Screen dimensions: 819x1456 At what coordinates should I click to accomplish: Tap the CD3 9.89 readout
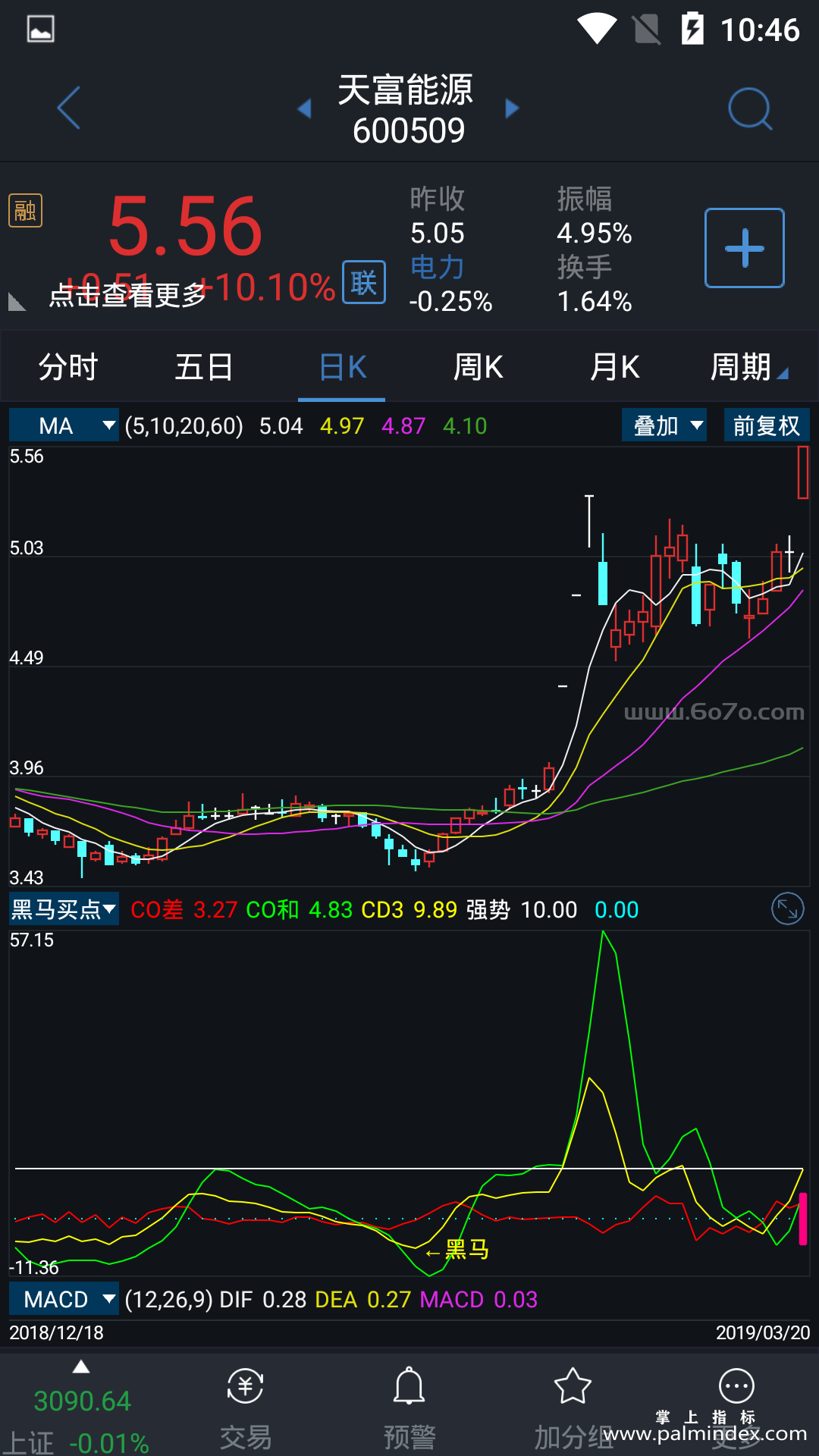[409, 909]
